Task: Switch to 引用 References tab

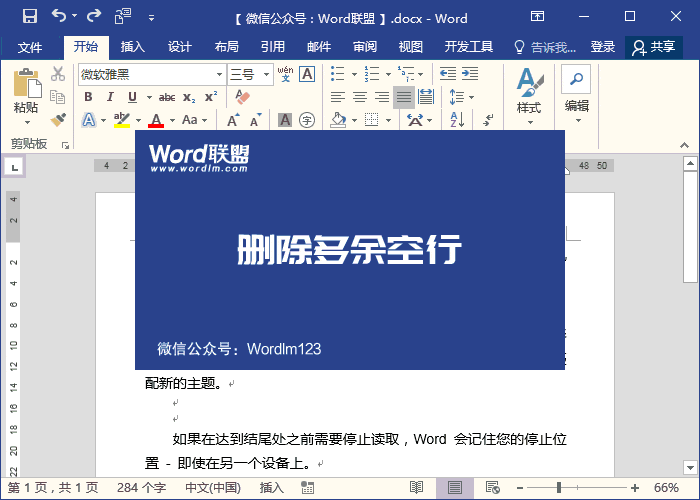Action: point(273,47)
